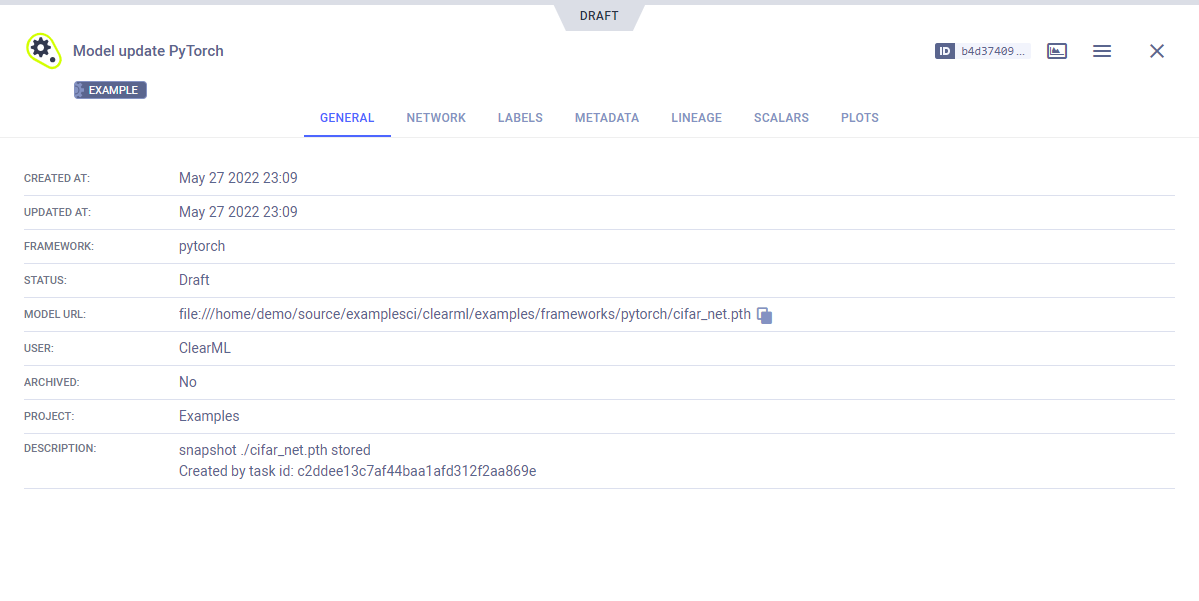This screenshot has width=1199, height=601.
Task: Show the Scalars tab
Action: (x=781, y=118)
